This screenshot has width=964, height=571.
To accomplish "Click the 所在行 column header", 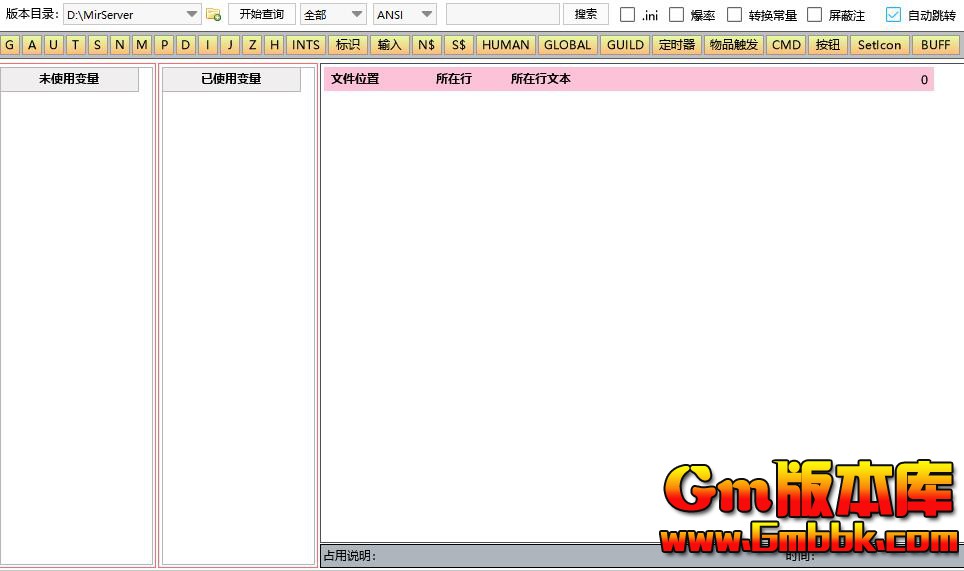I will pyautogui.click(x=454, y=79).
